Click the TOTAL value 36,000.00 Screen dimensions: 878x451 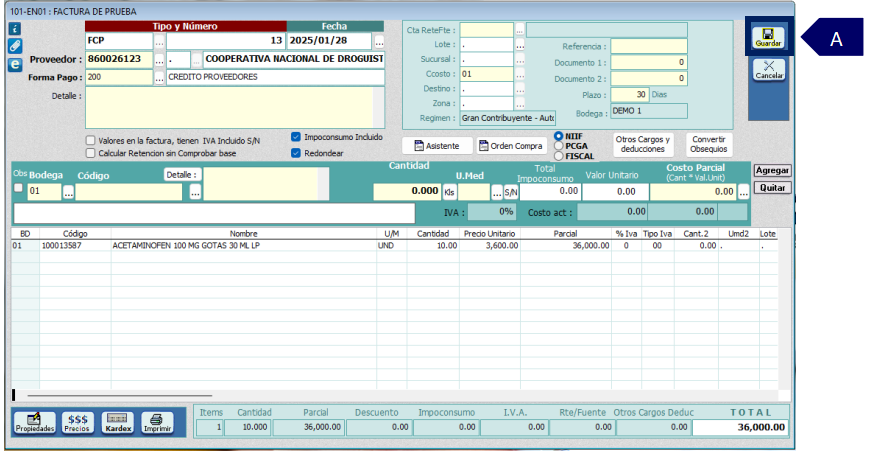[x=740, y=427]
